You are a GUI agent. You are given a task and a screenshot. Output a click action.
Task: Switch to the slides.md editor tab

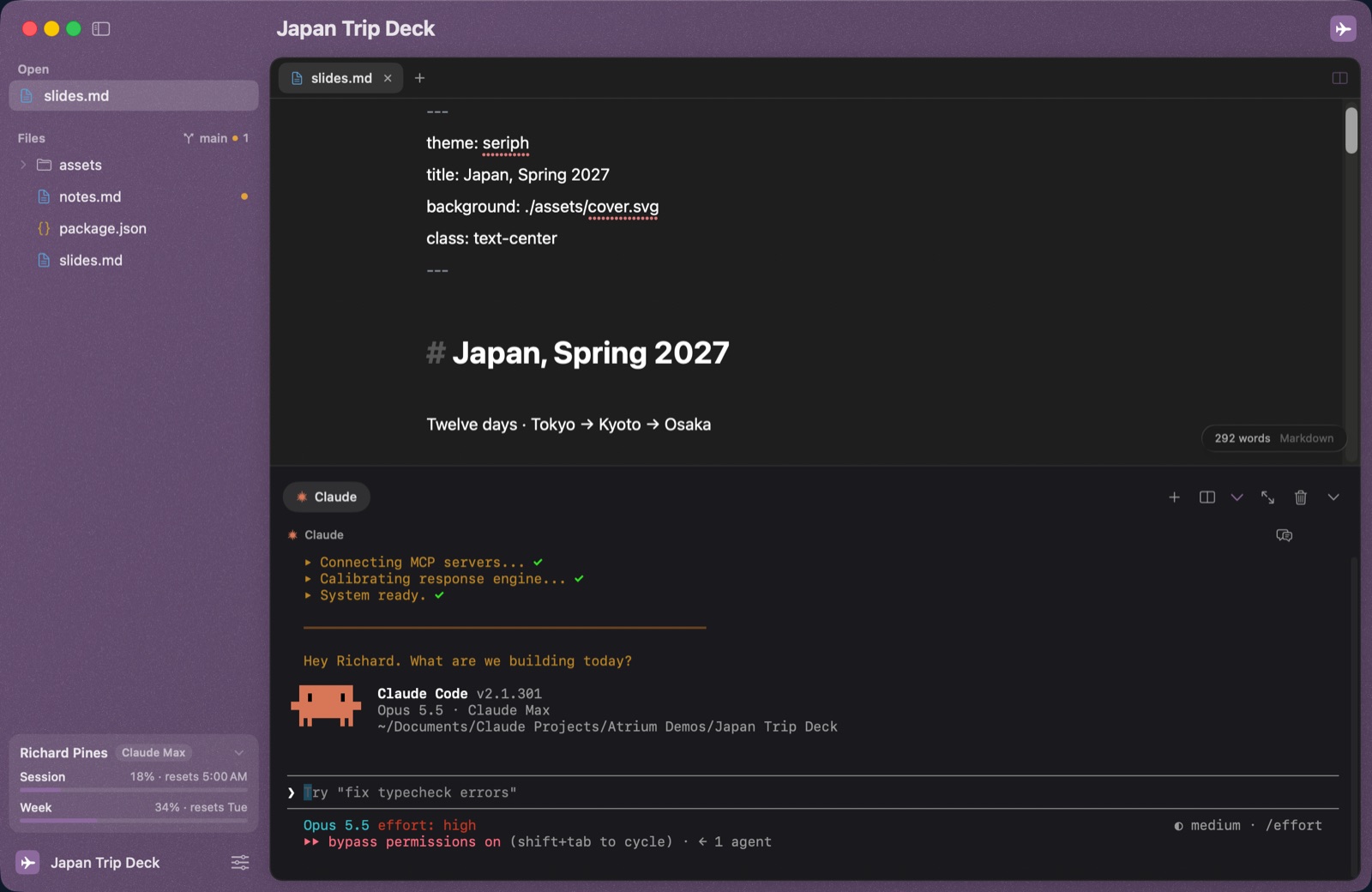pos(340,78)
